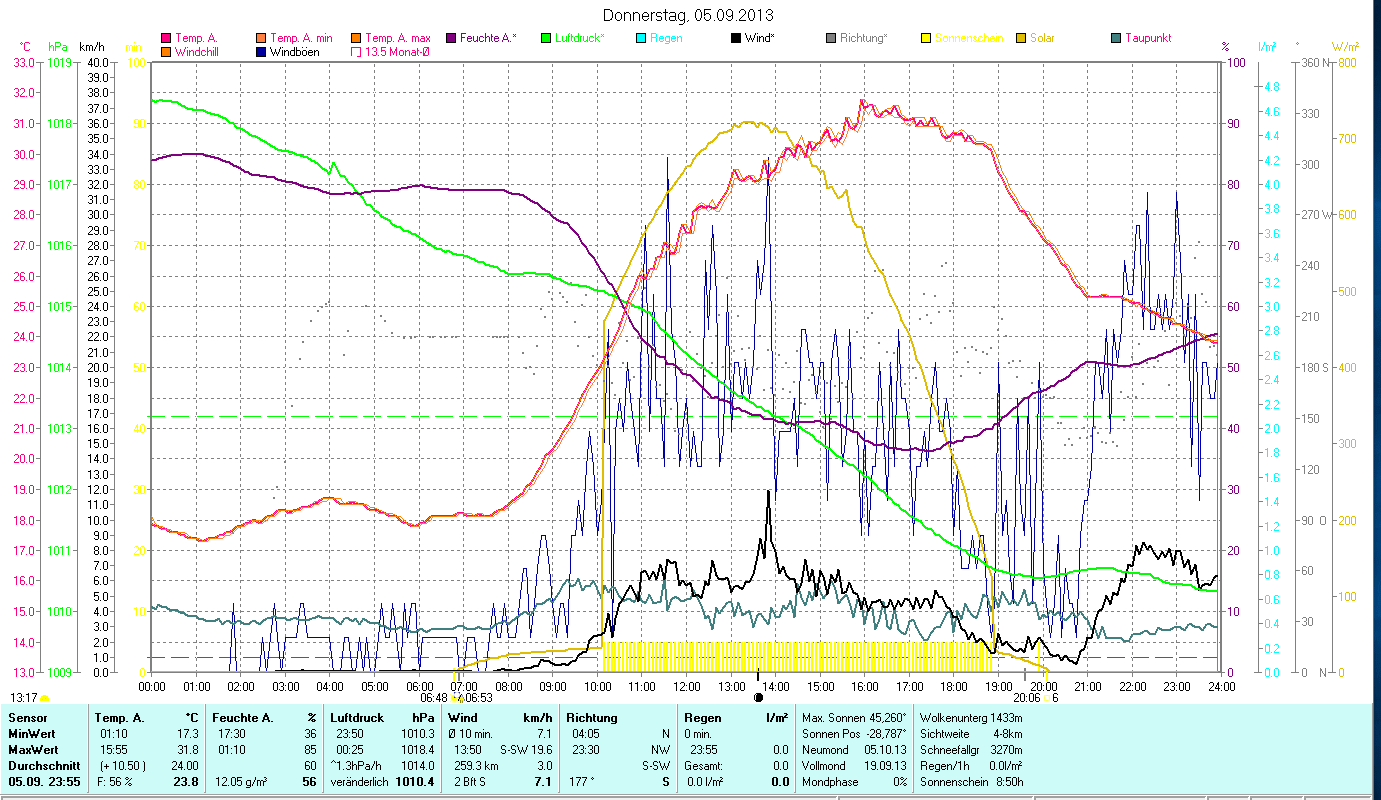Select the Windböen legend swatch

click(x=261, y=51)
